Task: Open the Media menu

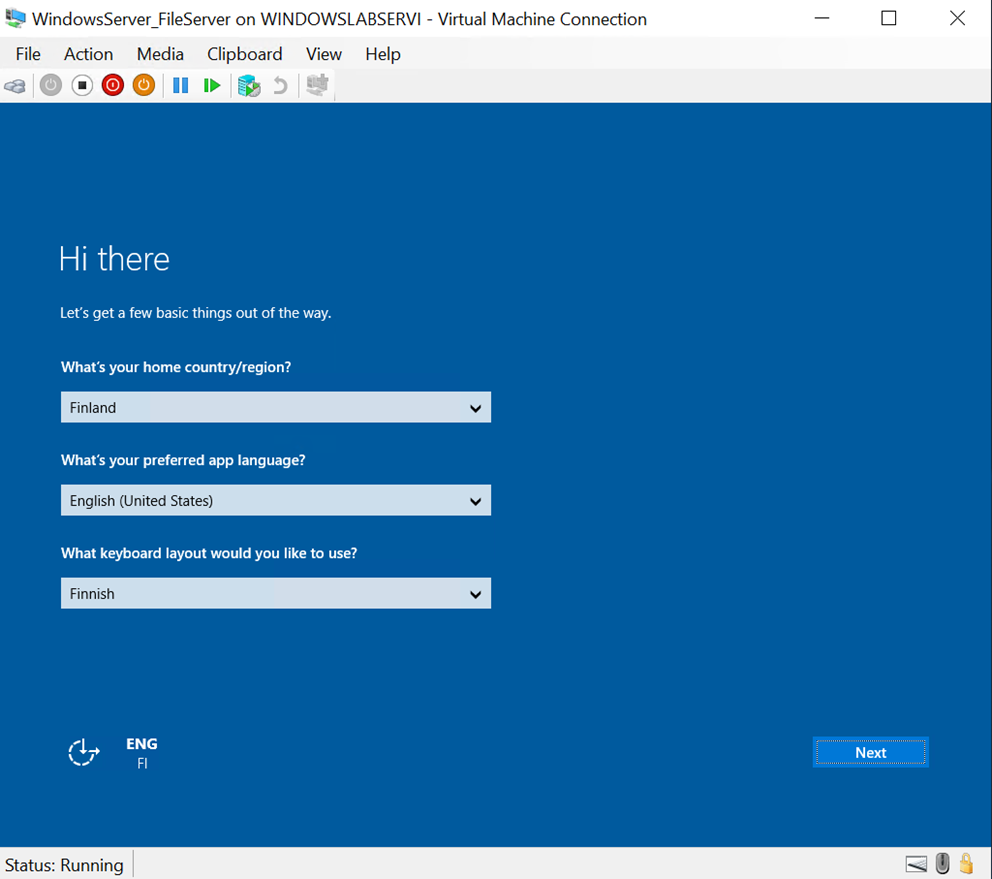Action: click(x=160, y=54)
